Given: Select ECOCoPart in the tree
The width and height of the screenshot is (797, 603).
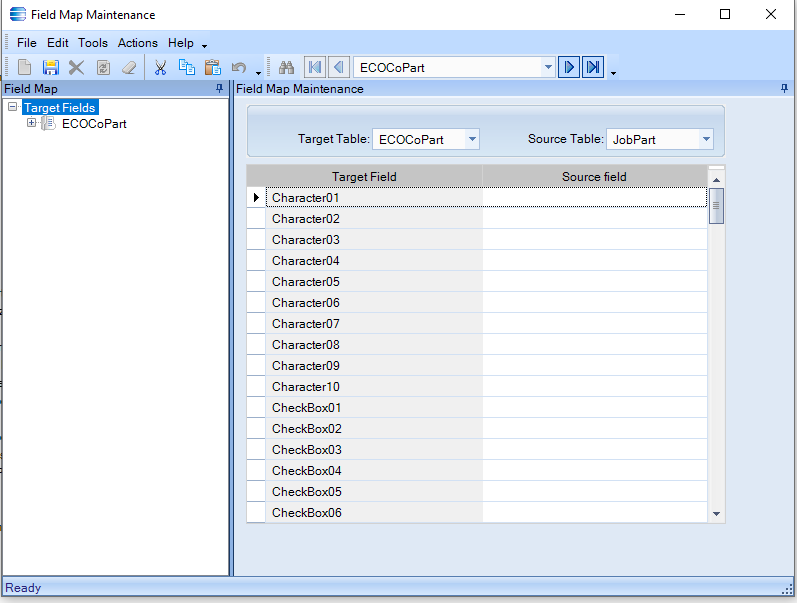Looking at the screenshot, I should (94, 124).
